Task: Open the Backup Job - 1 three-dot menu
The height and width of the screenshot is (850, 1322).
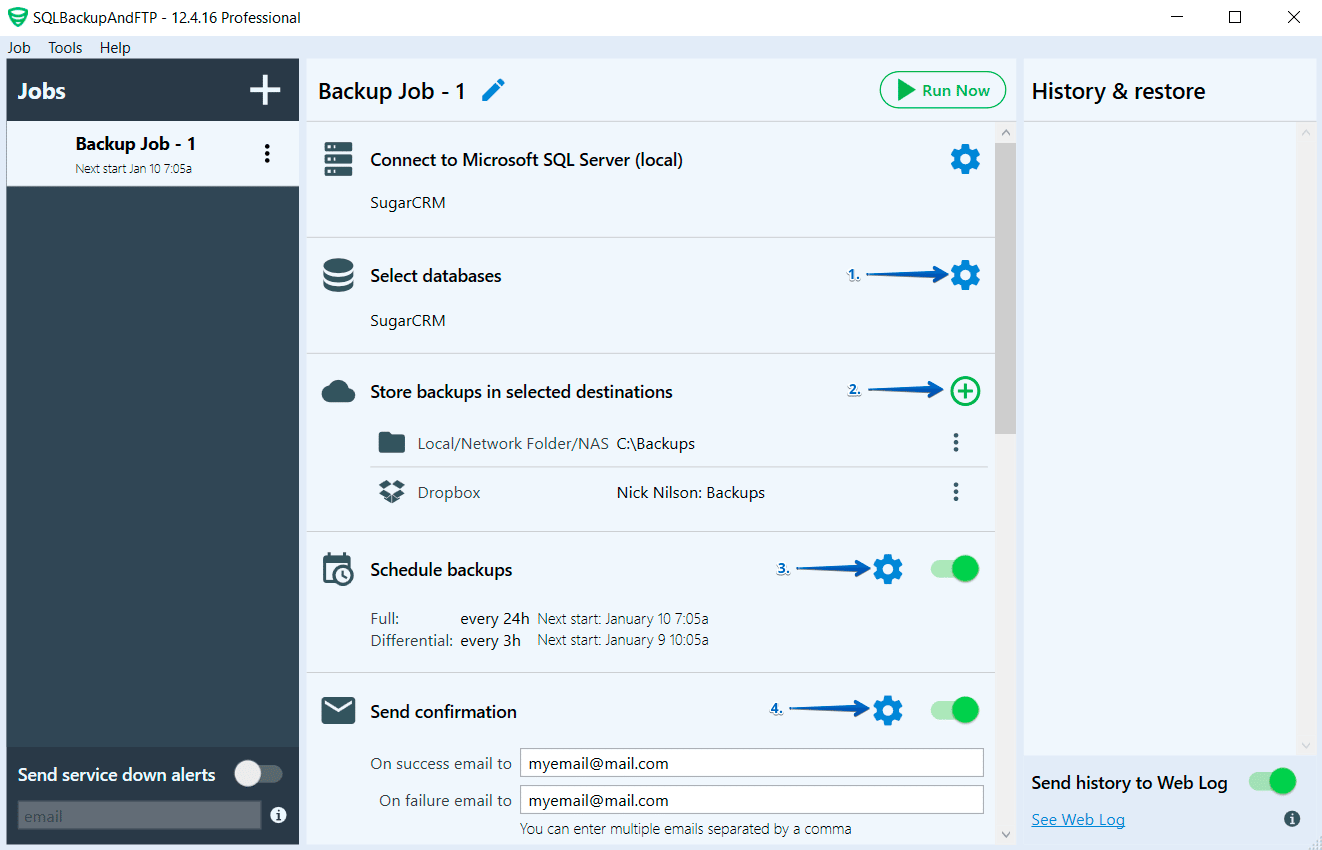Action: [267, 153]
